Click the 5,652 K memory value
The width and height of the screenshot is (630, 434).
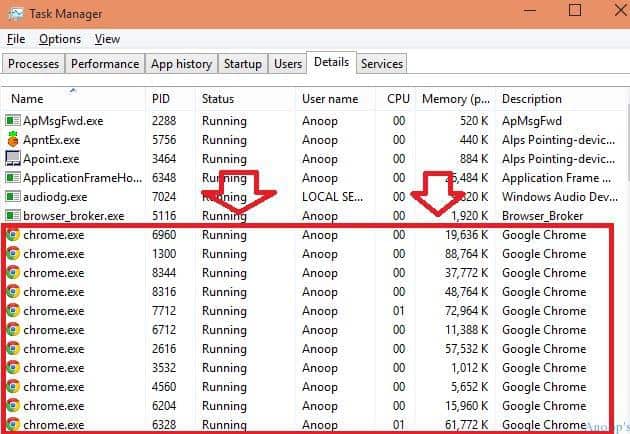[469, 387]
